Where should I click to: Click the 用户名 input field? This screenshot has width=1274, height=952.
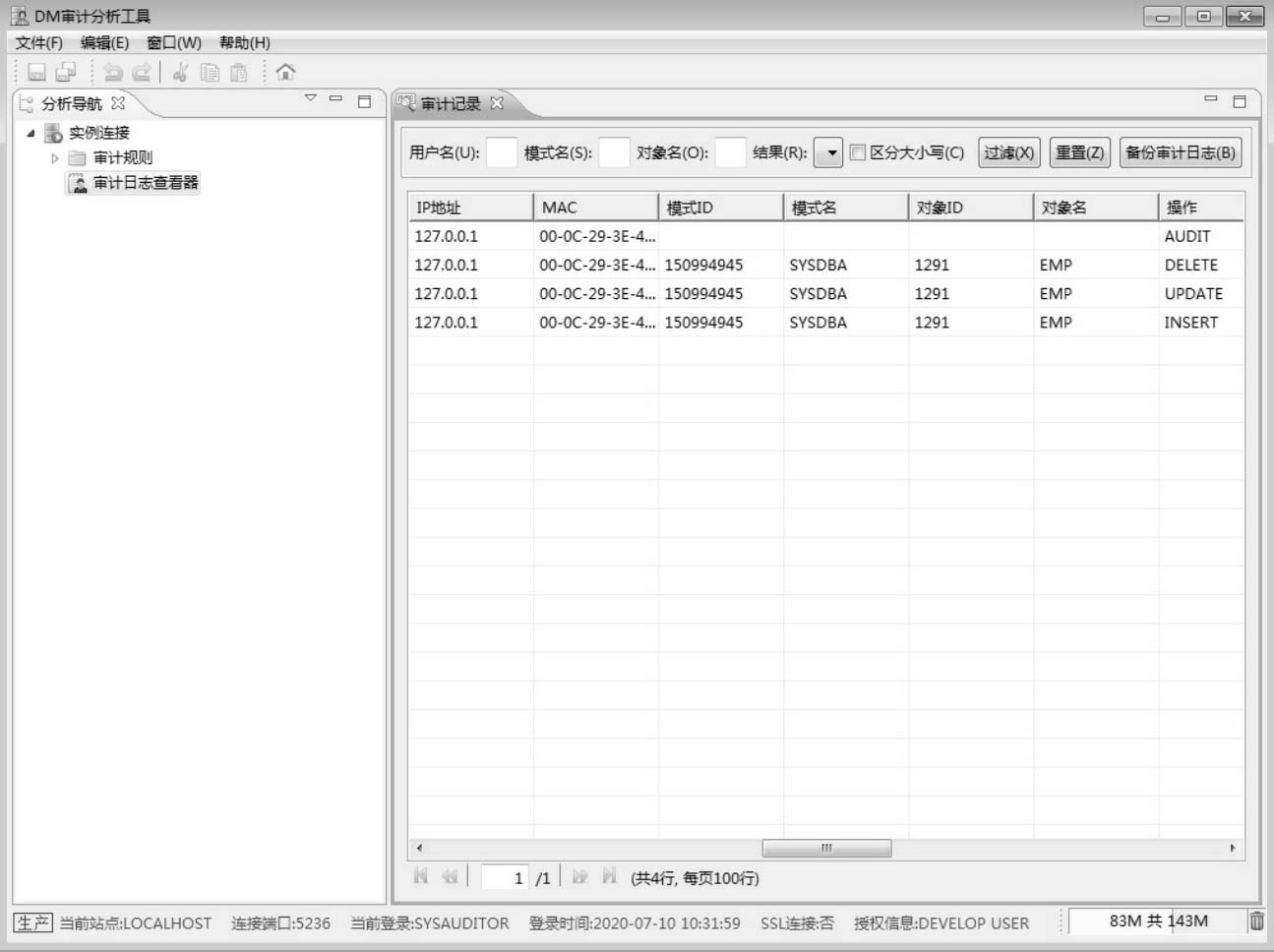pos(502,152)
